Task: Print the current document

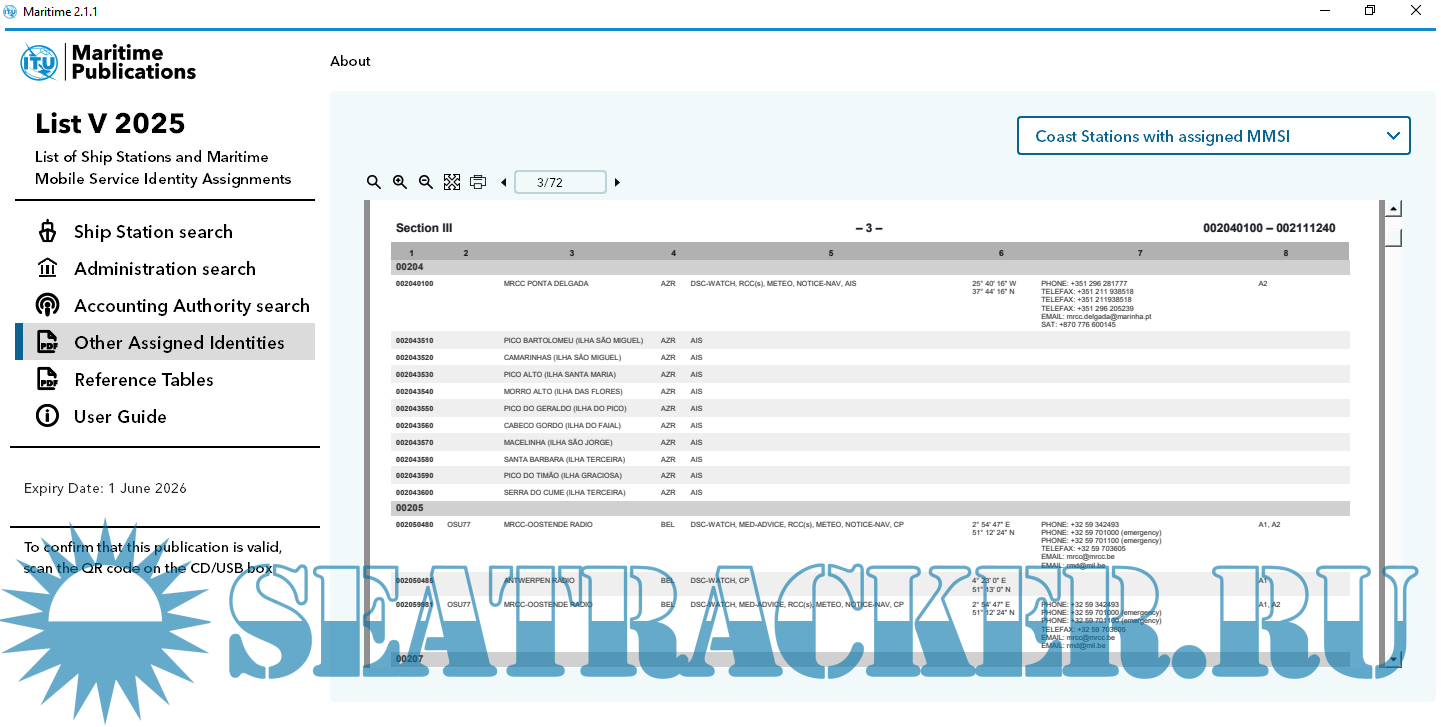Action: pos(478,182)
